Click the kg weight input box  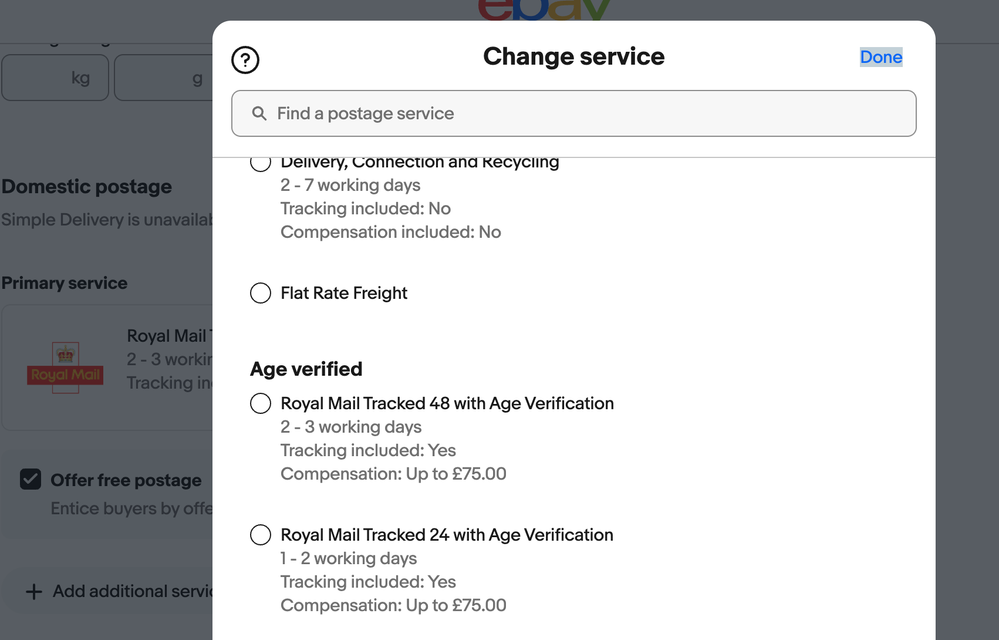[x=55, y=79]
